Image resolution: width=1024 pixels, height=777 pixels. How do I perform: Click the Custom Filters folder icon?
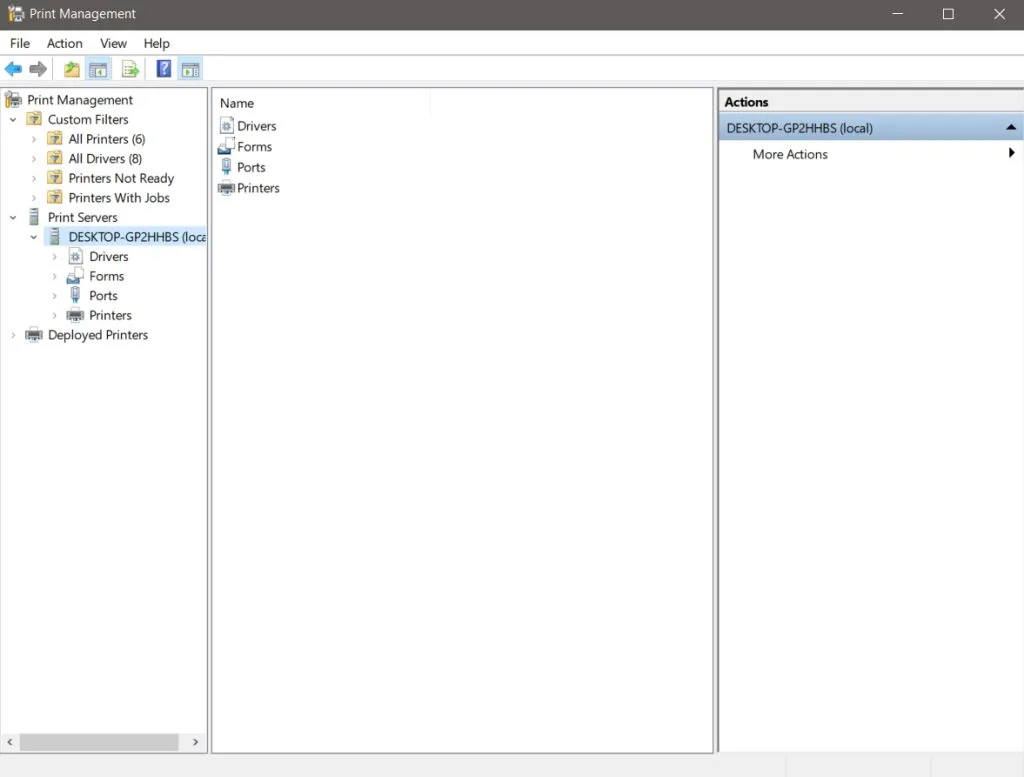[34, 119]
